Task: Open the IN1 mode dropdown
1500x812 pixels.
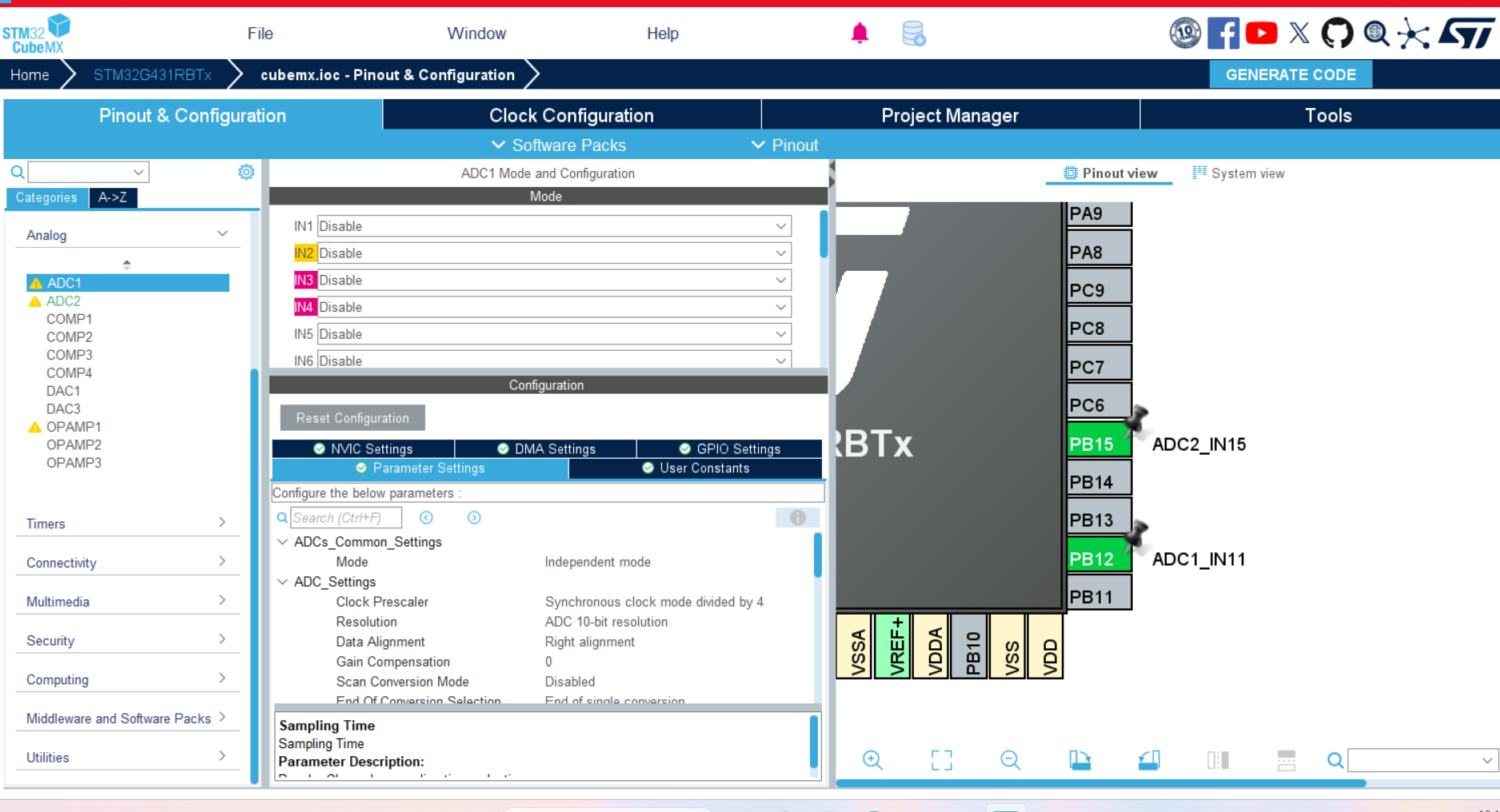Action: [x=554, y=226]
